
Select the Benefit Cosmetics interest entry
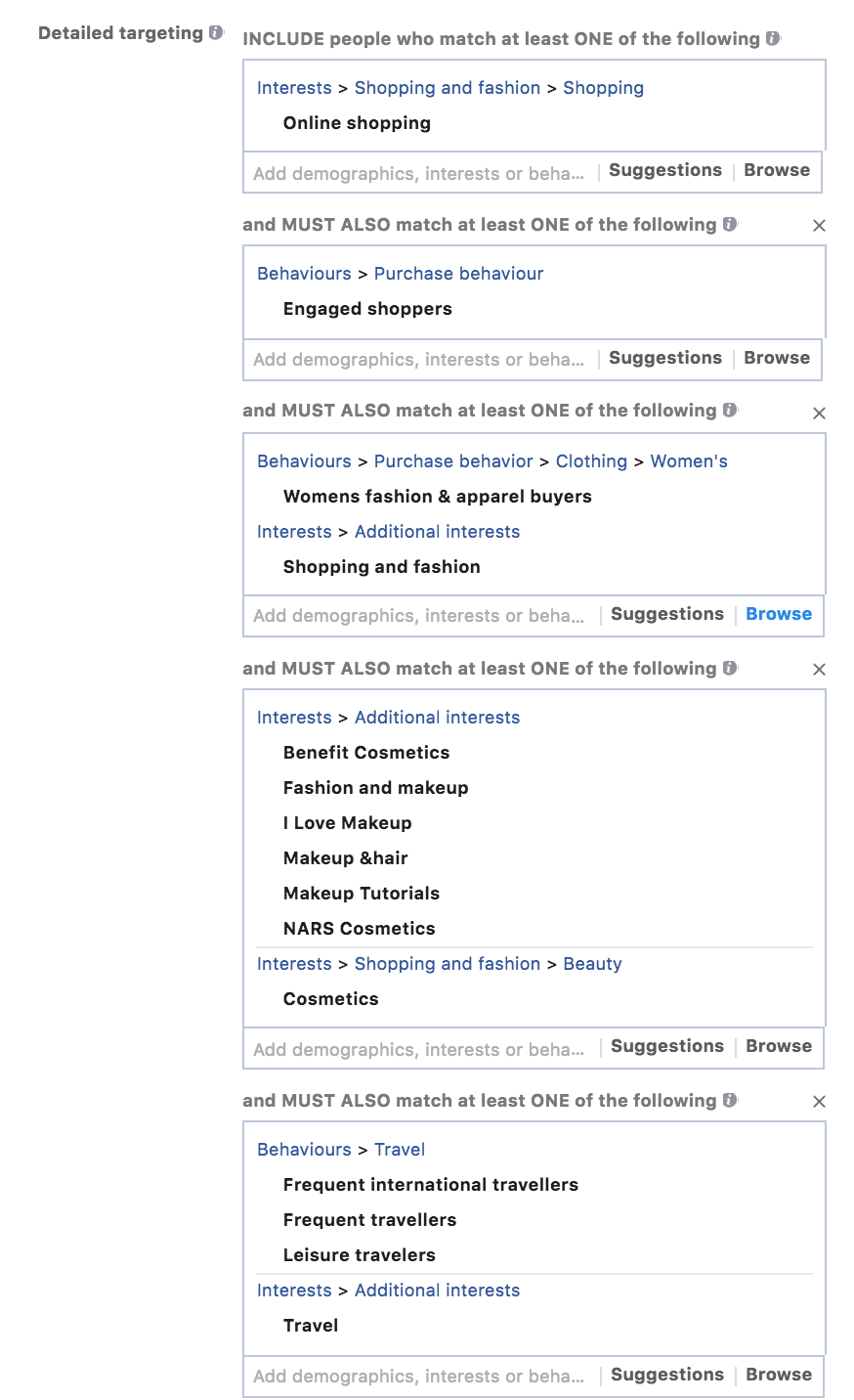tap(366, 753)
